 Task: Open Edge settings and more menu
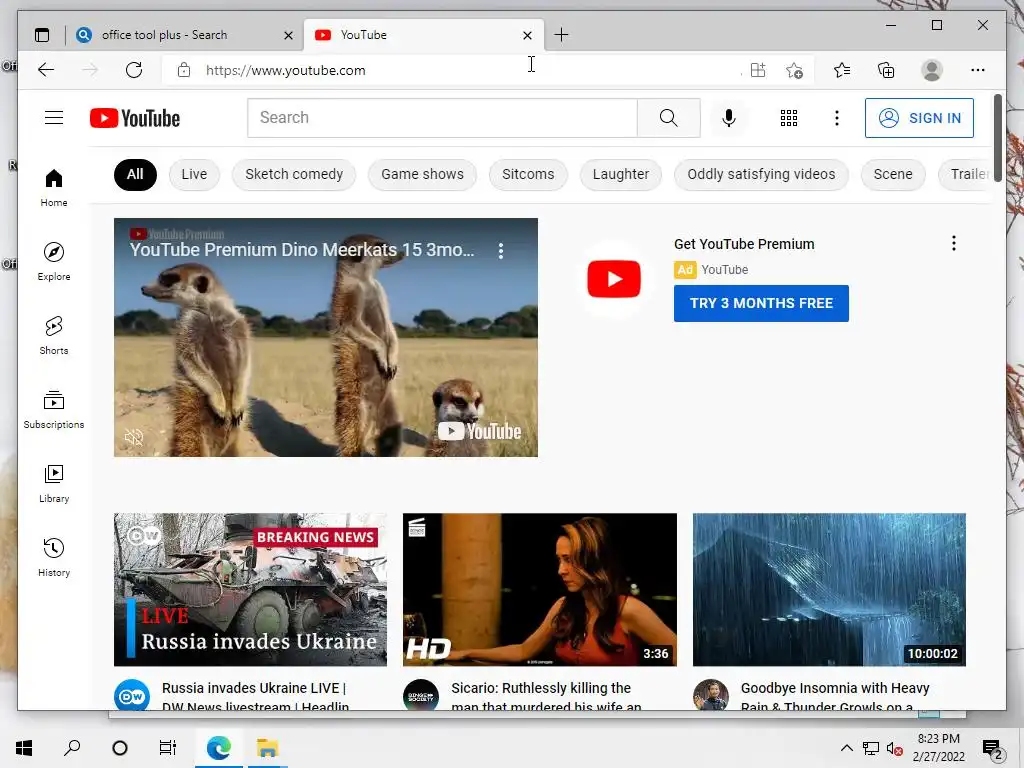coord(978,70)
